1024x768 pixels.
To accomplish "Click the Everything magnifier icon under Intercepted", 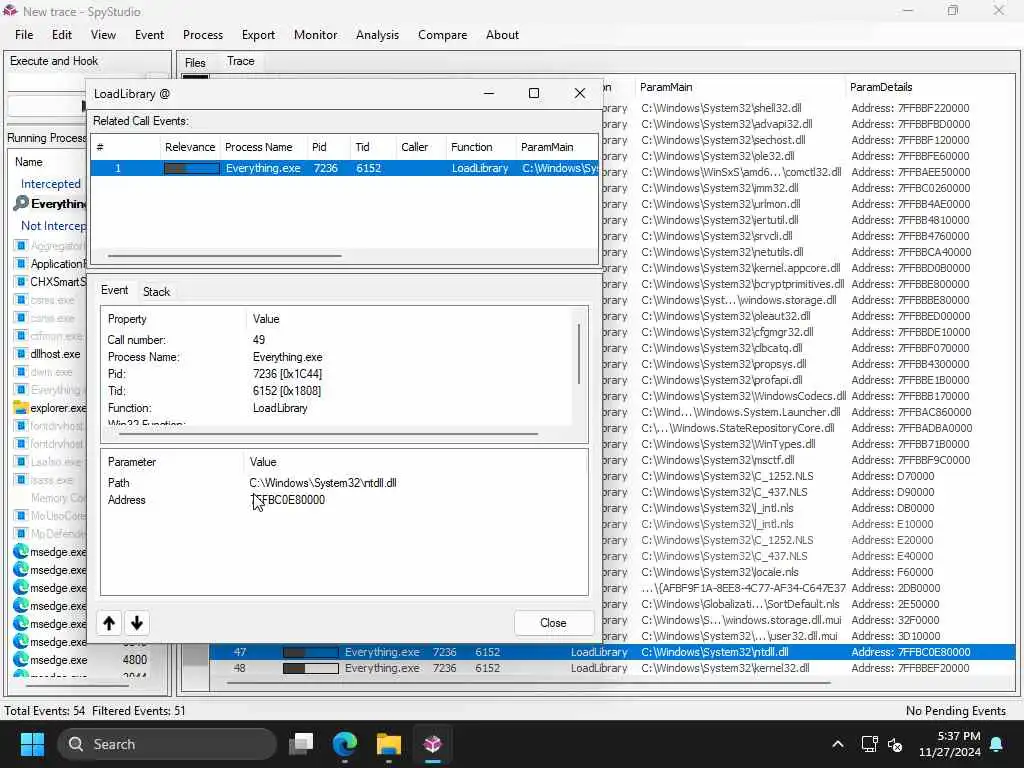I will (x=21, y=203).
